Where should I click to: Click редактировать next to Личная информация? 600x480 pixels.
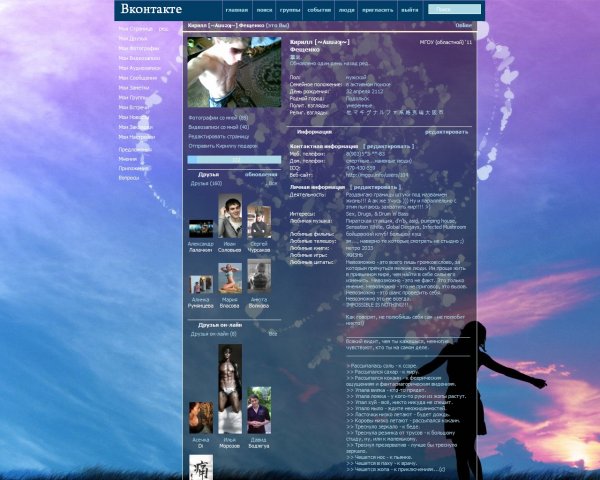click(375, 188)
